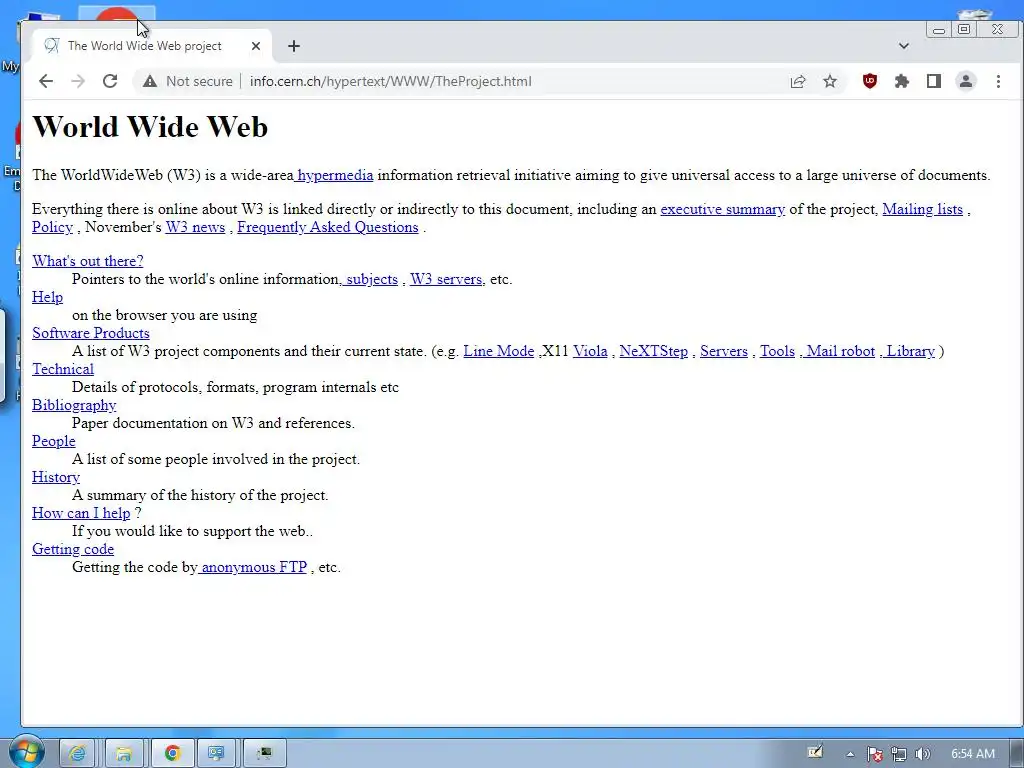Click the How can I help link
The height and width of the screenshot is (768, 1024).
tap(81, 513)
